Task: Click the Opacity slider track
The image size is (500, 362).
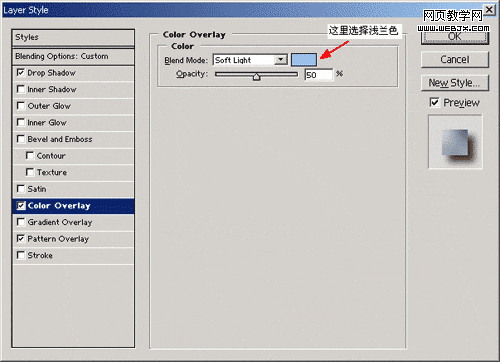Action: [256, 74]
